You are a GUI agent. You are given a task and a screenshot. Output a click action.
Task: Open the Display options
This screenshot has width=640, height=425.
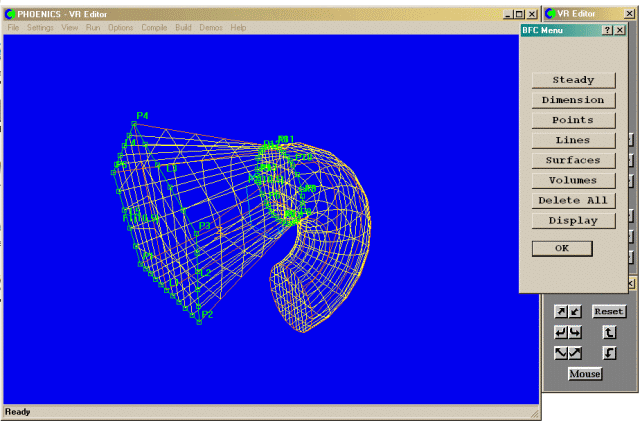(573, 220)
